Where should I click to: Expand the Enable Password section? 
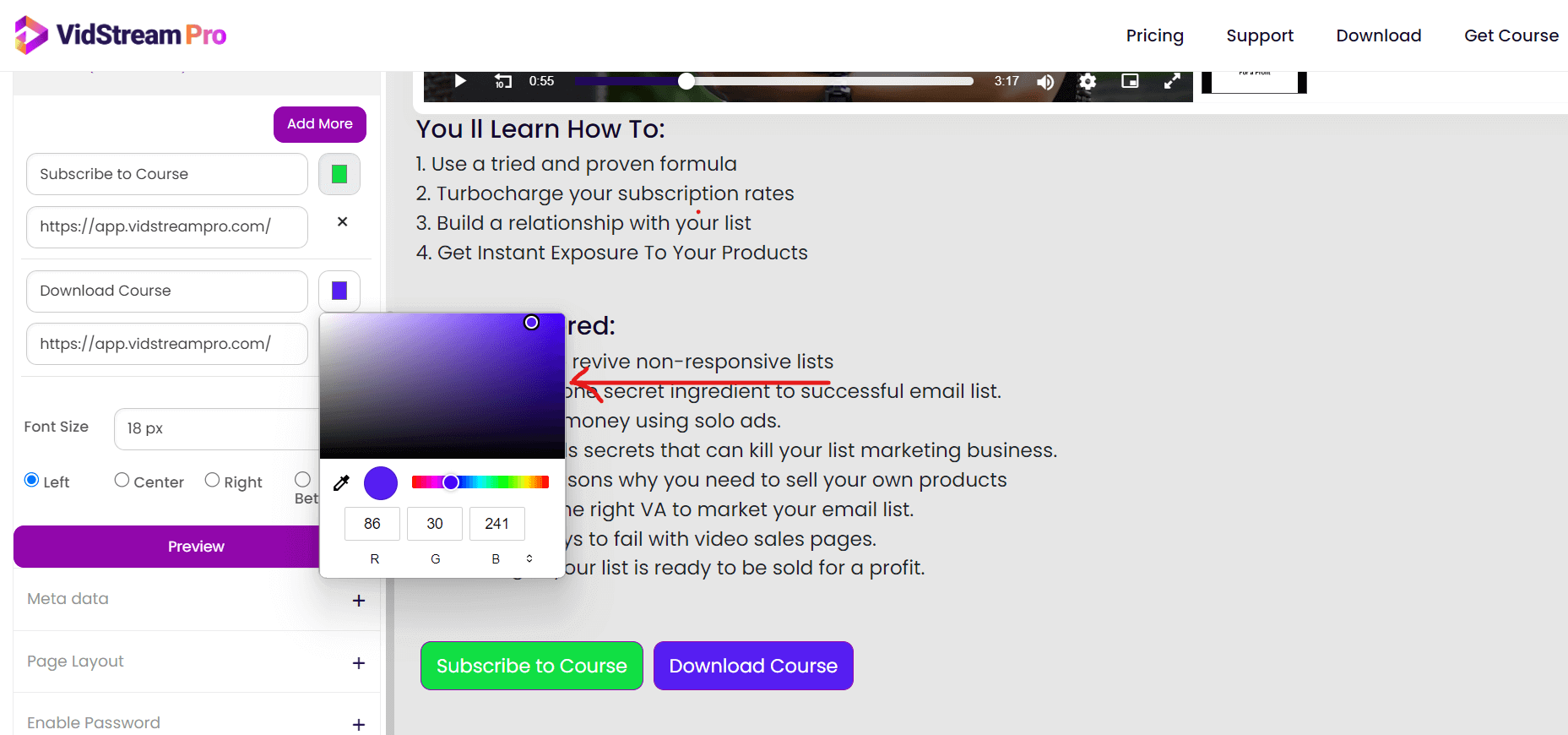[359, 724]
